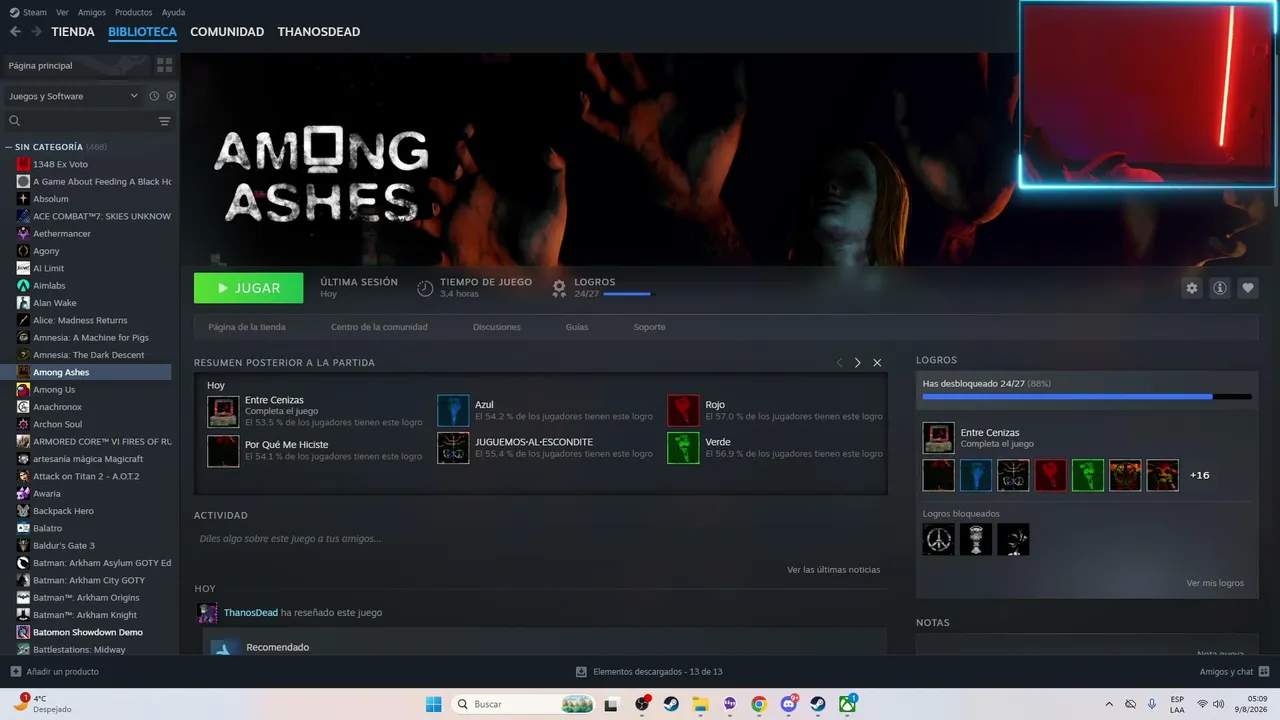Show previous post-game summary page arrow

coord(839,363)
